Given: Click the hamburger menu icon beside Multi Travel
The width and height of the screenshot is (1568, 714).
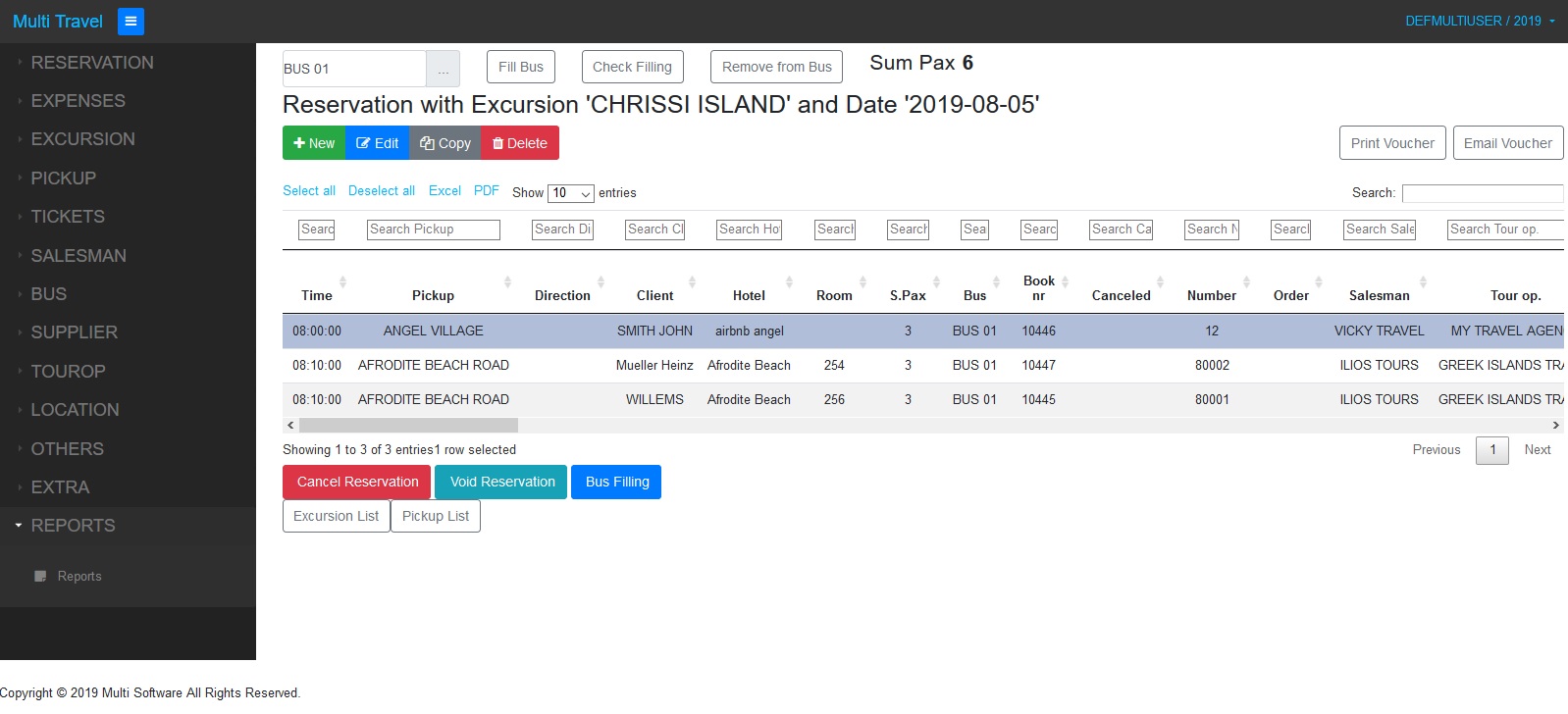Looking at the screenshot, I should click(x=131, y=22).
